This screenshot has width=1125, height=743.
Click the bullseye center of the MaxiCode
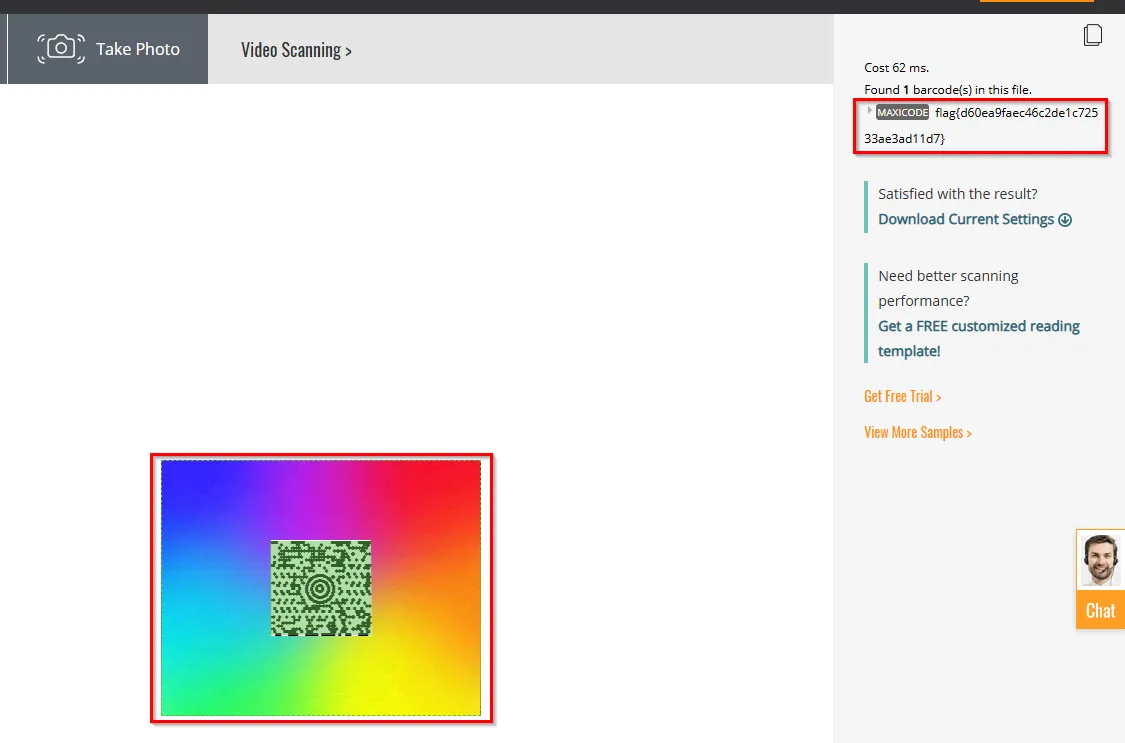click(x=320, y=588)
